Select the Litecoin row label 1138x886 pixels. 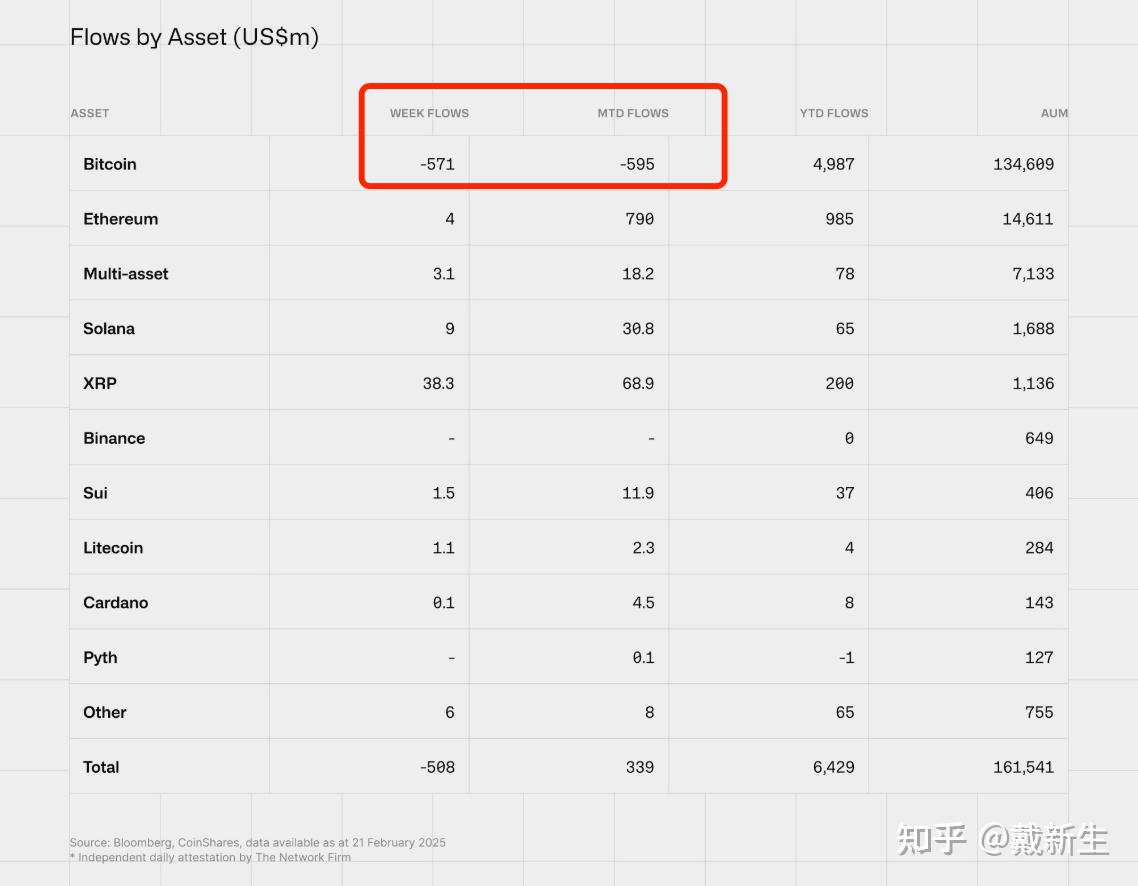[x=113, y=547]
